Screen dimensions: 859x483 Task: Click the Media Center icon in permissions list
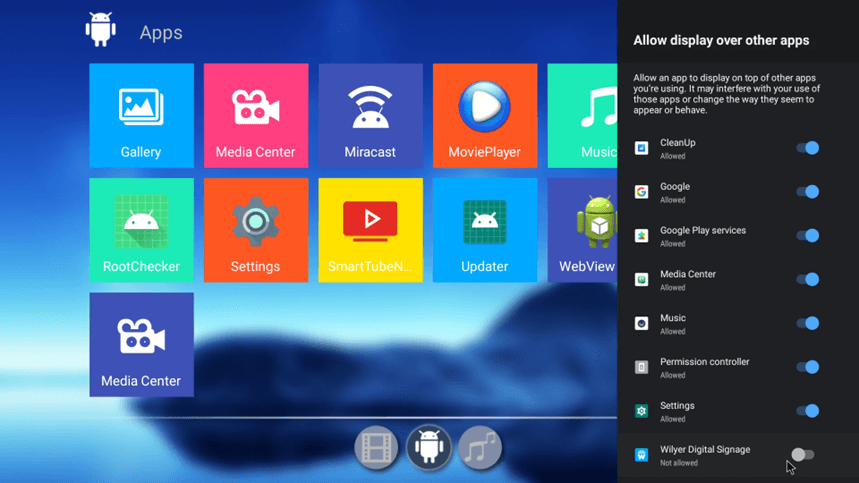coord(642,279)
